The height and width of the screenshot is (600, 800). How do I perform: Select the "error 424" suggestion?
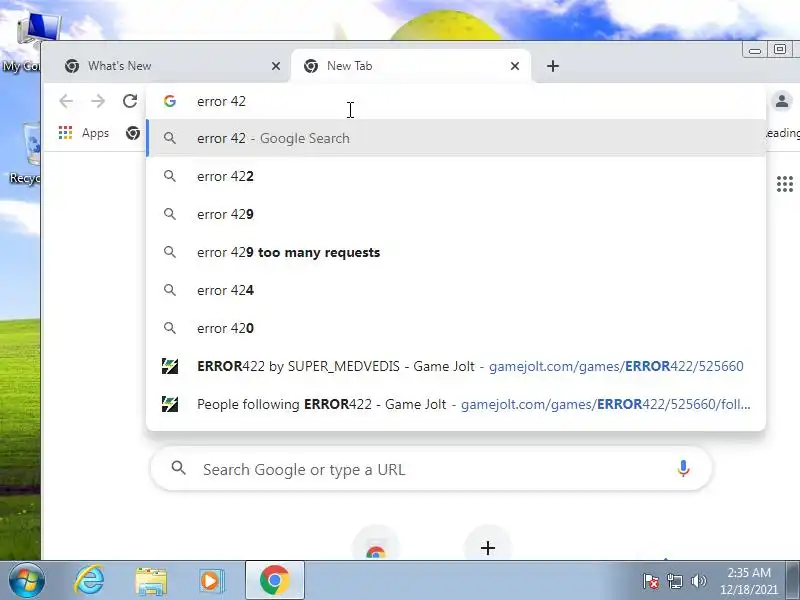[x=456, y=290]
